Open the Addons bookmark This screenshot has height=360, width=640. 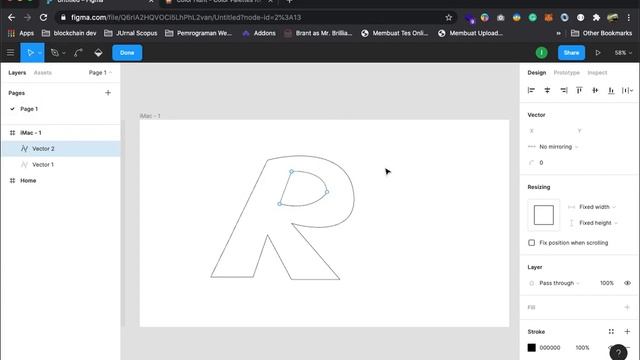click(259, 33)
